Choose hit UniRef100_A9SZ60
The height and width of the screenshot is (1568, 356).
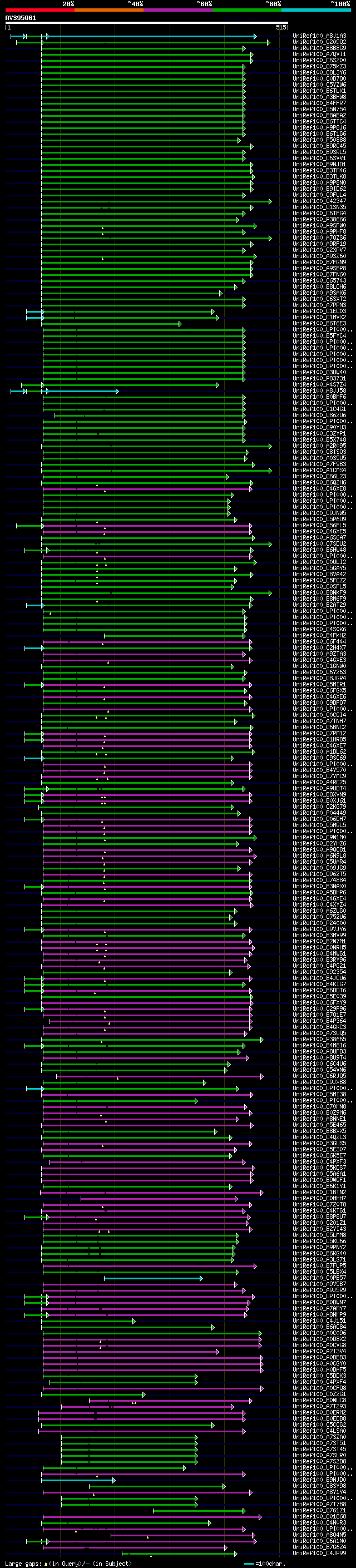[x=319, y=256]
